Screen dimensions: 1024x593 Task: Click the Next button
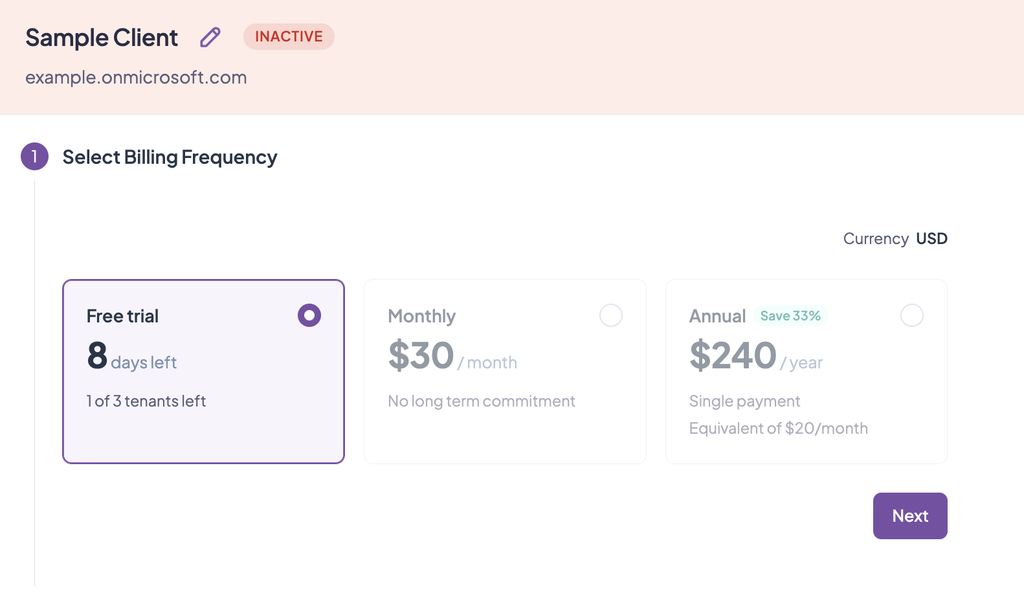(910, 516)
